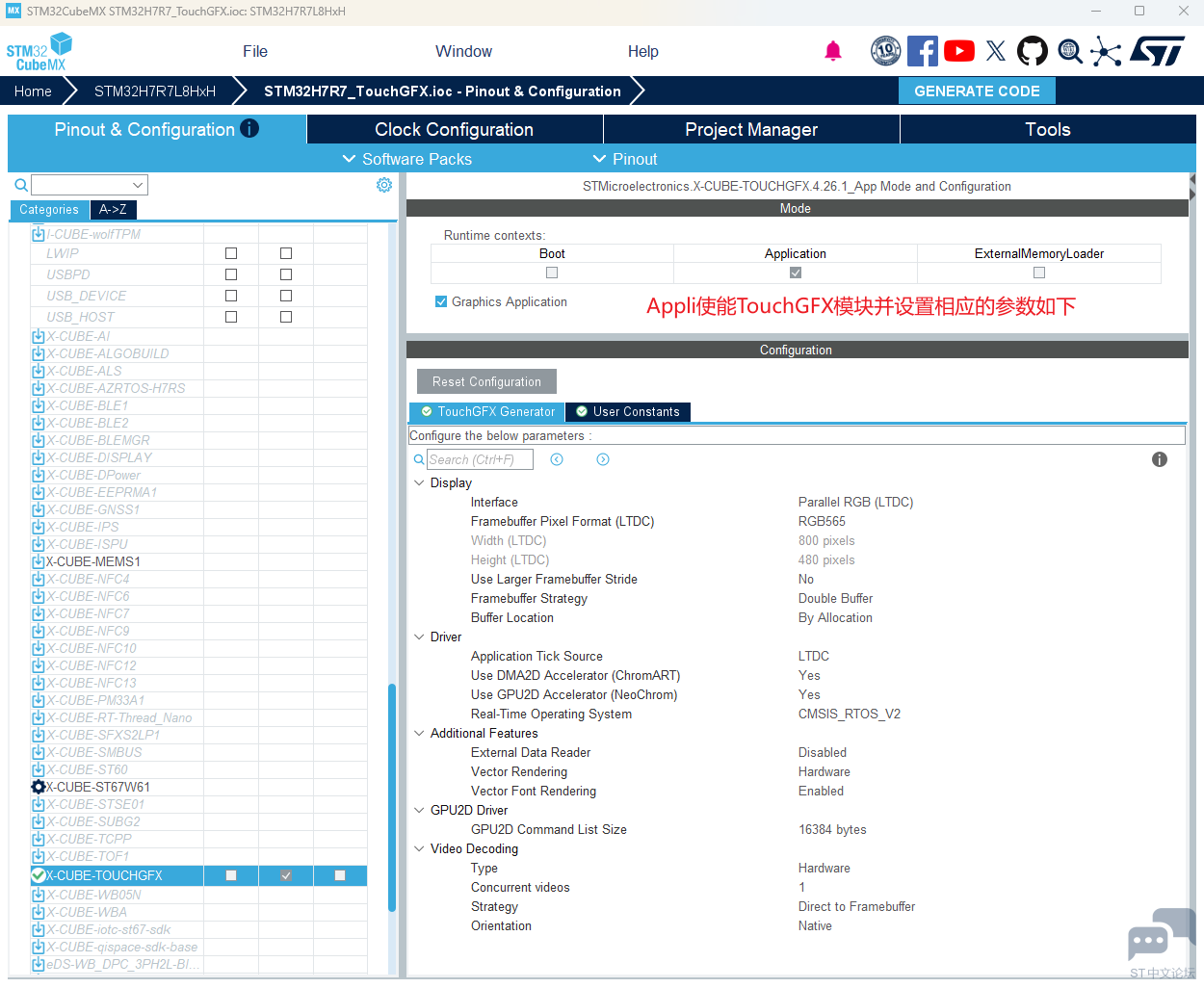Click the STM32CubeMX logo
Screen dimensions: 1204x988
[39, 52]
